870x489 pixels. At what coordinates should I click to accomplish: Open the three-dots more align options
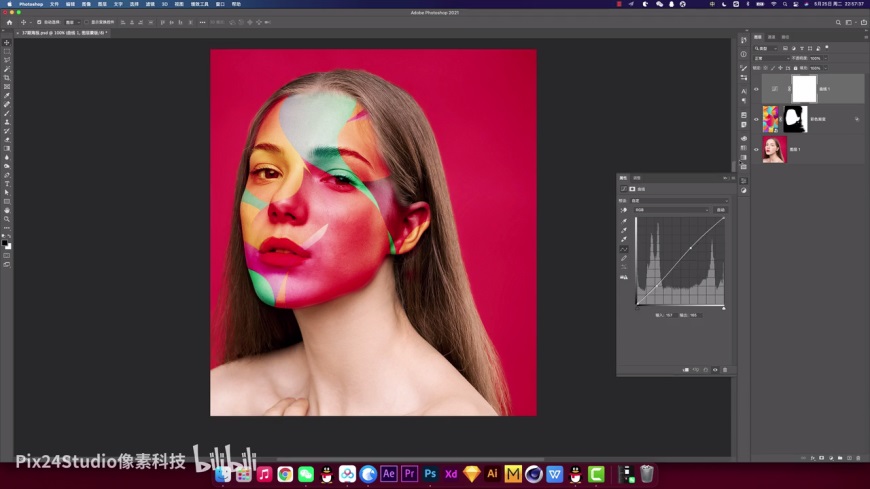click(x=202, y=22)
